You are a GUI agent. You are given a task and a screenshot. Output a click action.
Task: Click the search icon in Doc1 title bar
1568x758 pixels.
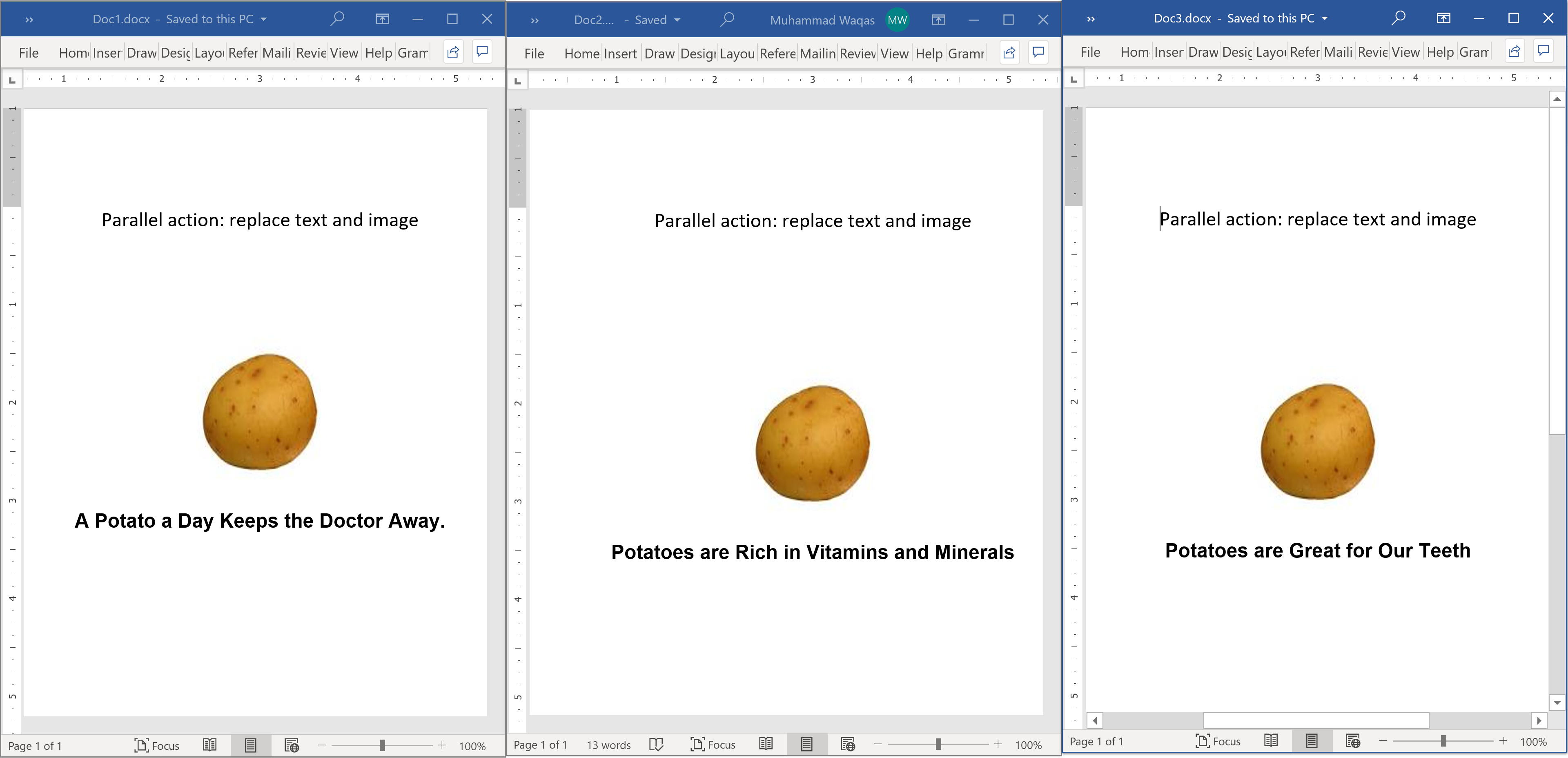point(336,19)
